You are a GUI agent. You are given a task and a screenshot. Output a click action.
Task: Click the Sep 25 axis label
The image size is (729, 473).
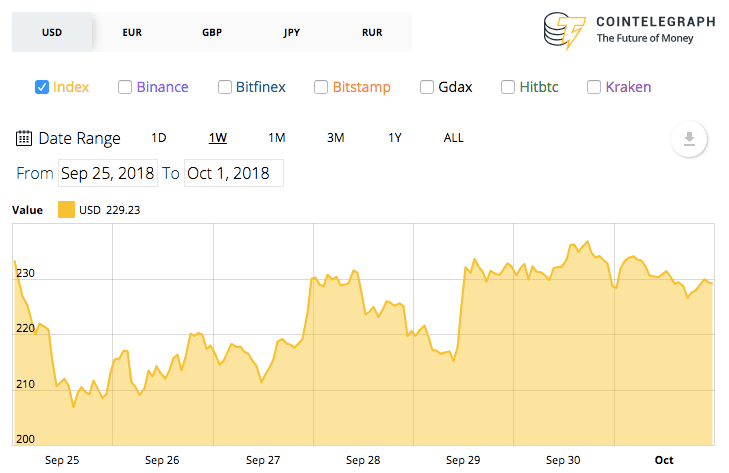62,460
